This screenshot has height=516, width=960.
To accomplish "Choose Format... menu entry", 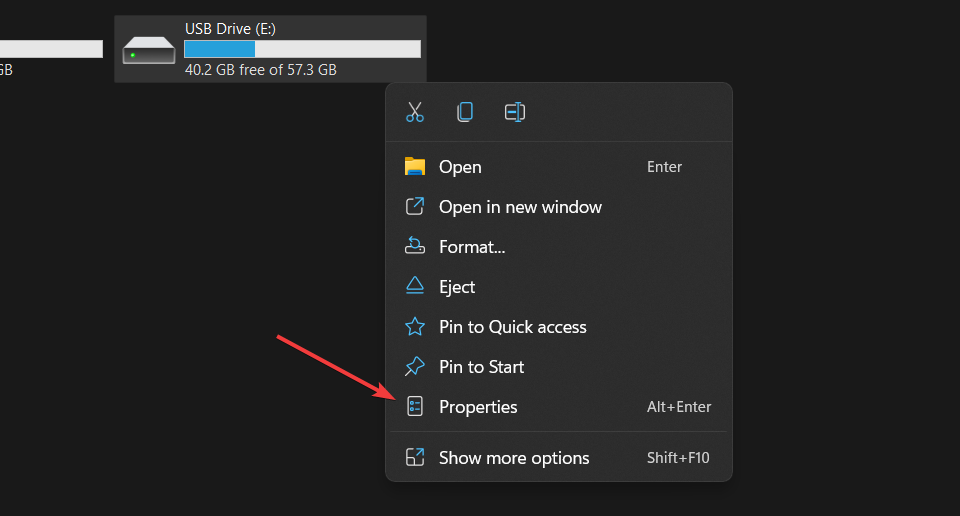I will pos(472,247).
